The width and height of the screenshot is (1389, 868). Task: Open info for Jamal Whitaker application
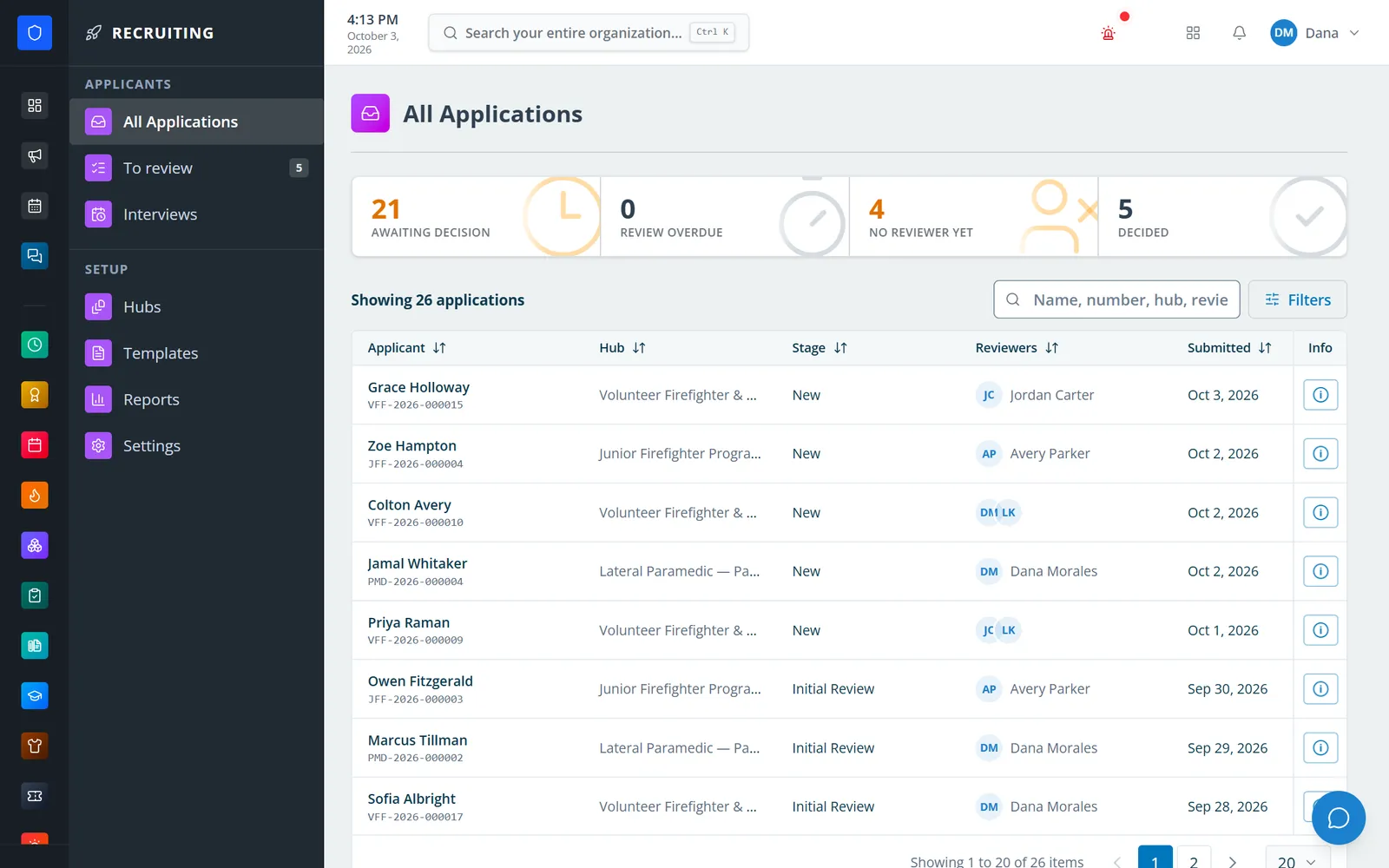[x=1320, y=571]
